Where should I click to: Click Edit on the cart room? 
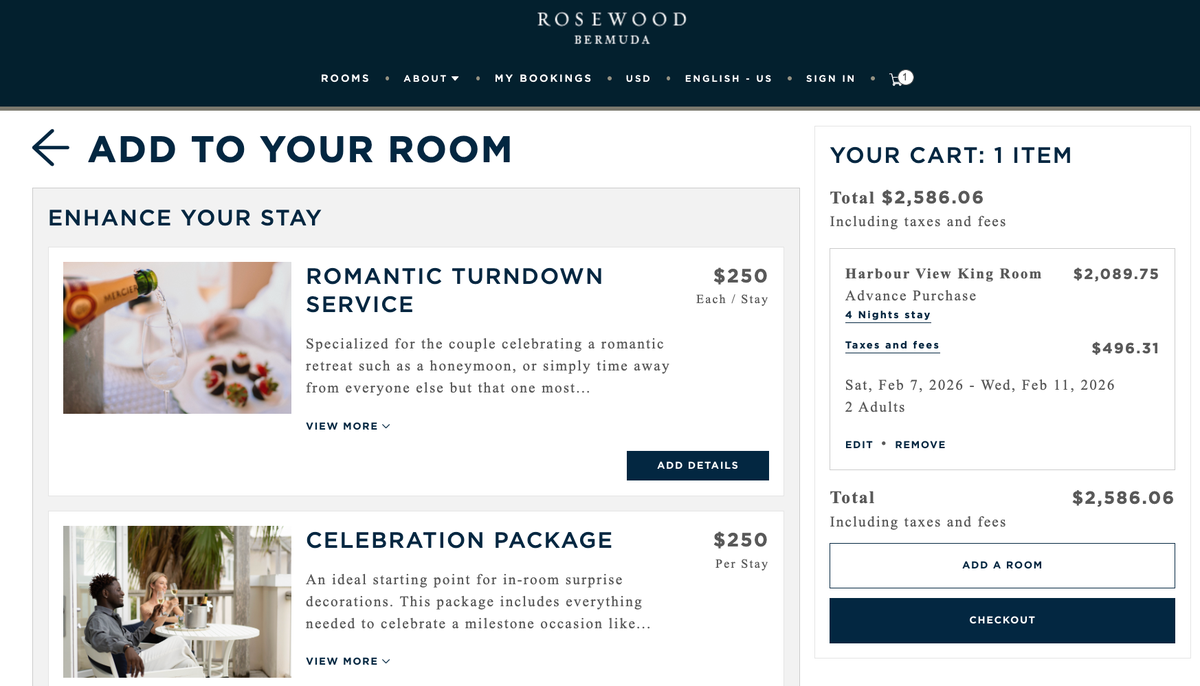coord(859,445)
